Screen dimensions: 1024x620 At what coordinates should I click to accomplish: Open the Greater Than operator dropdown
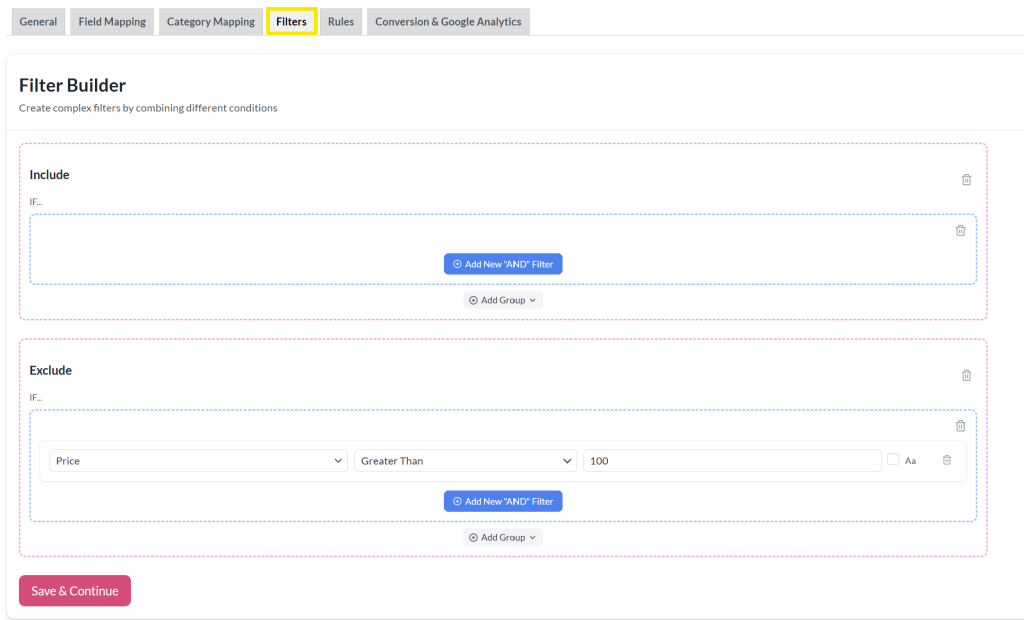464,461
